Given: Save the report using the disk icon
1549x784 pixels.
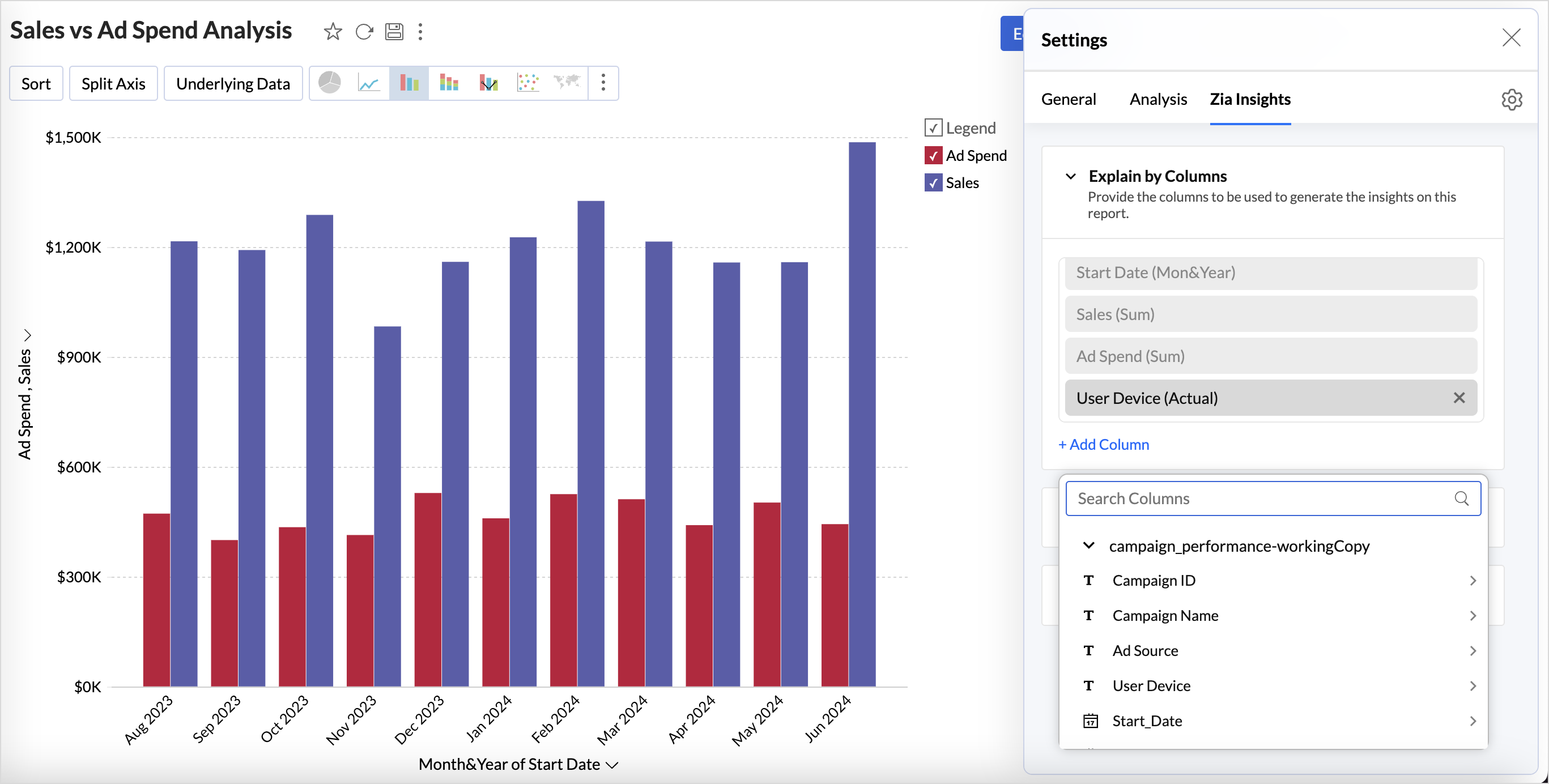Looking at the screenshot, I should [394, 31].
